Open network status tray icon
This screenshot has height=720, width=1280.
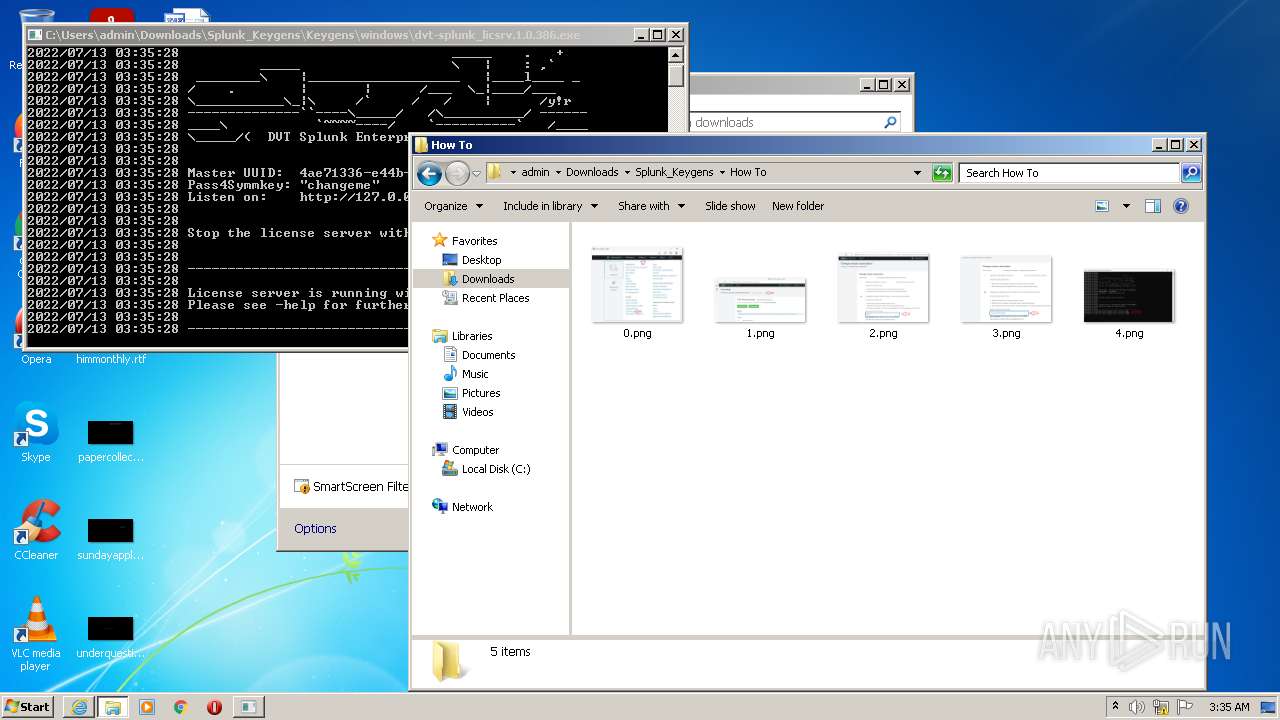click(x=1161, y=707)
